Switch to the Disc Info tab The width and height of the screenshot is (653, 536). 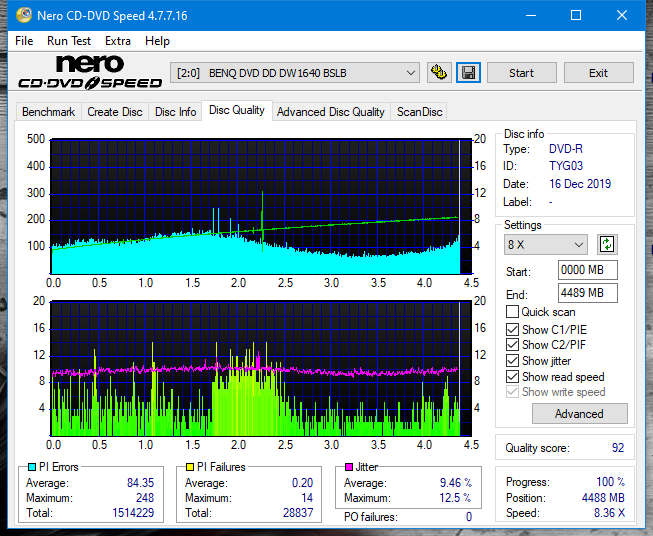[x=175, y=112]
